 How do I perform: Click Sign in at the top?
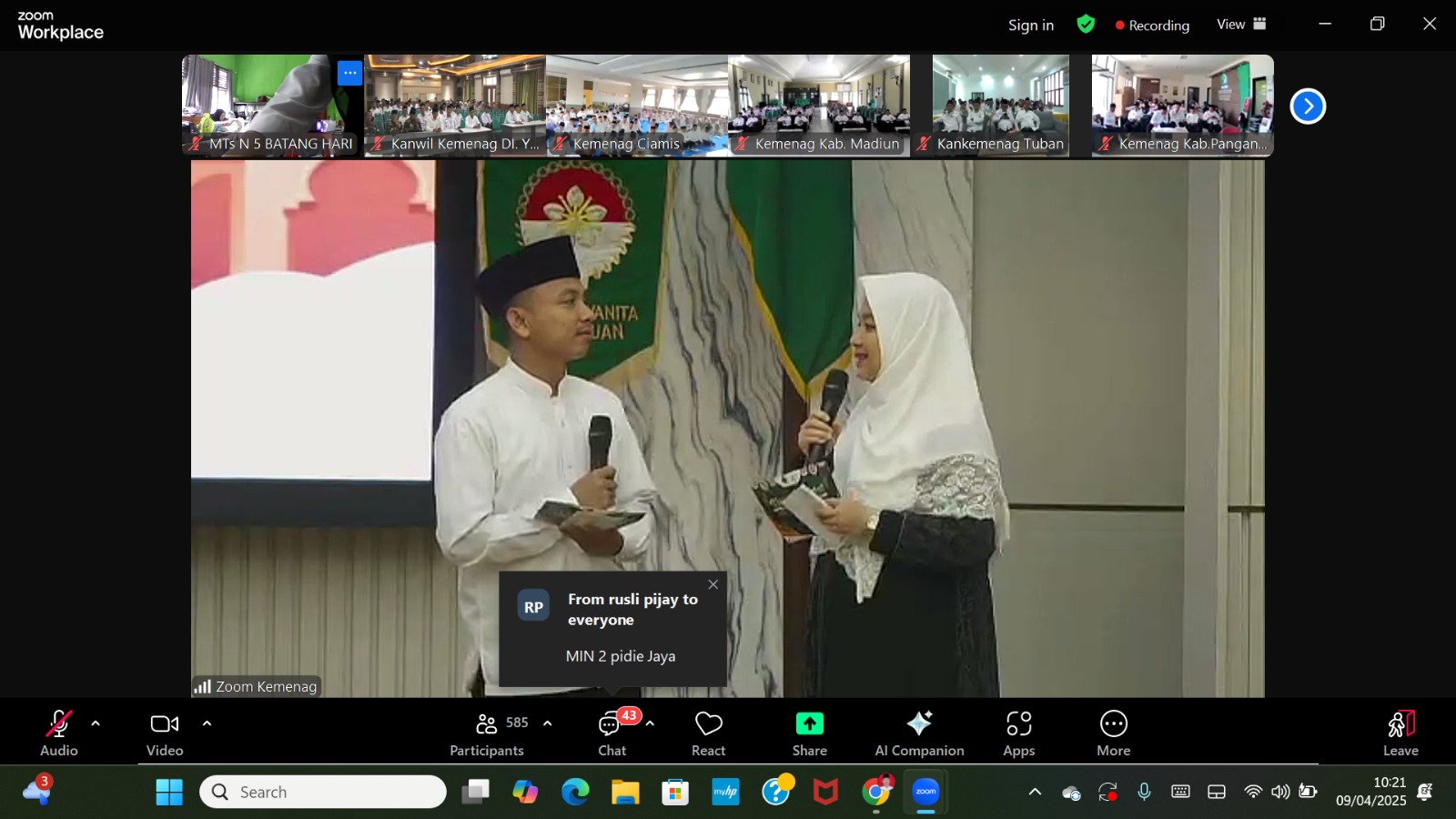click(x=1030, y=25)
